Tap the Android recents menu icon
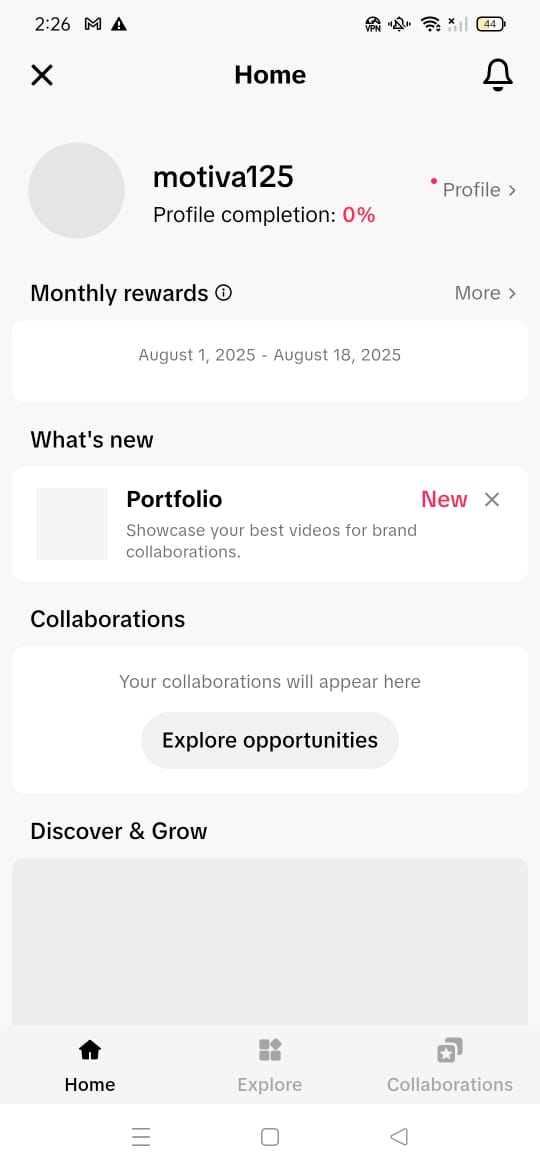The image size is (540, 1170). pos(141,1136)
